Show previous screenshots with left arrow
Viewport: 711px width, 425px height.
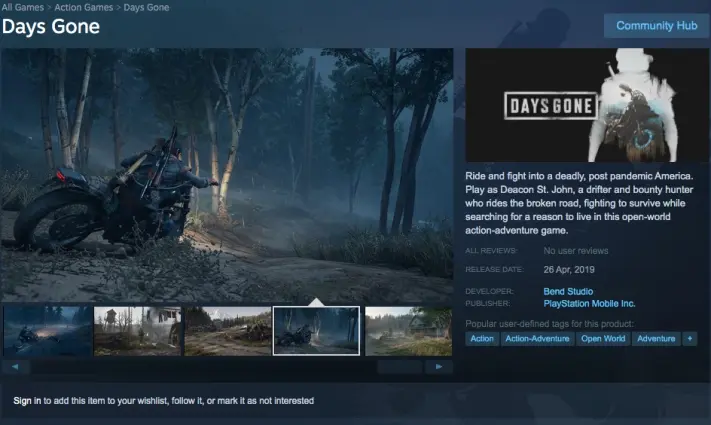tap(15, 366)
